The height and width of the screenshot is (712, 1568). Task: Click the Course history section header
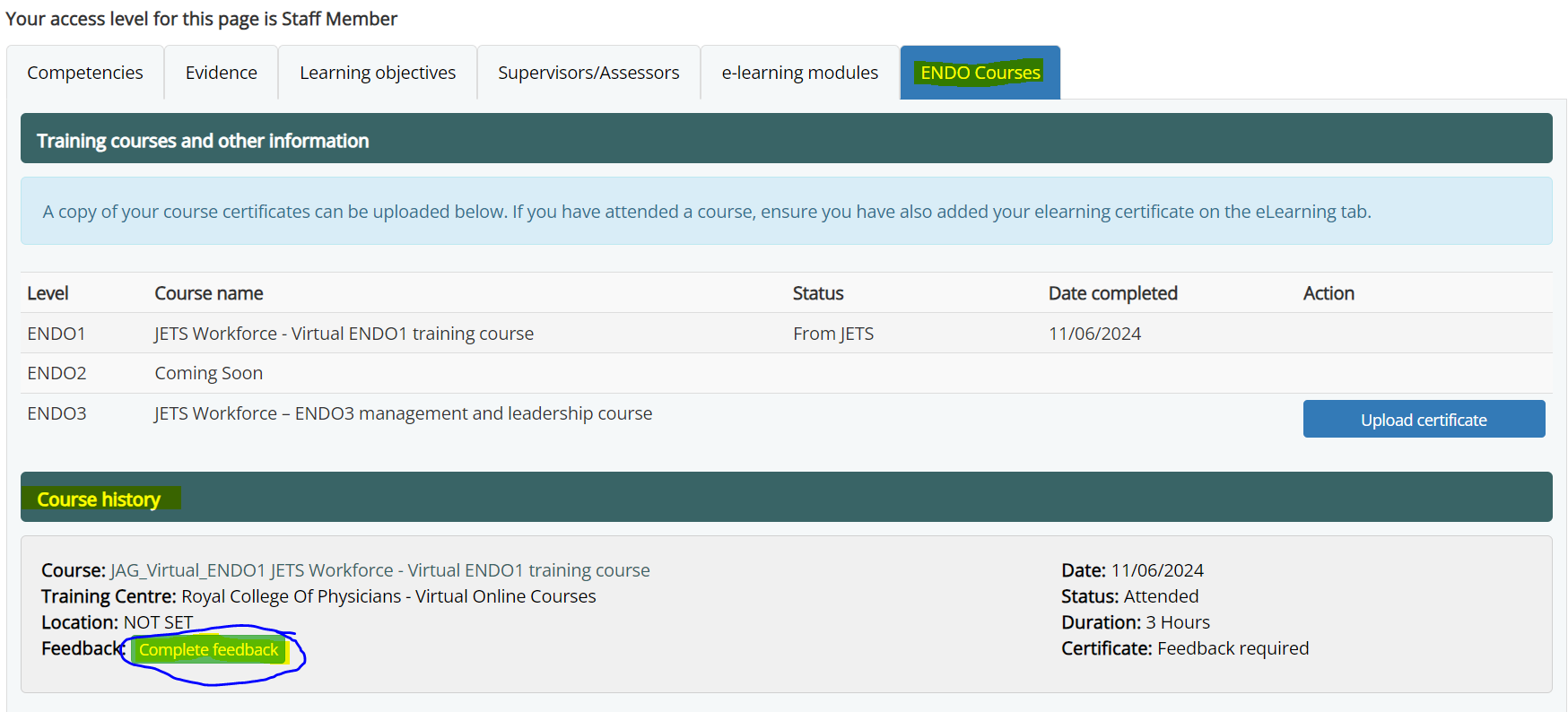[99, 499]
